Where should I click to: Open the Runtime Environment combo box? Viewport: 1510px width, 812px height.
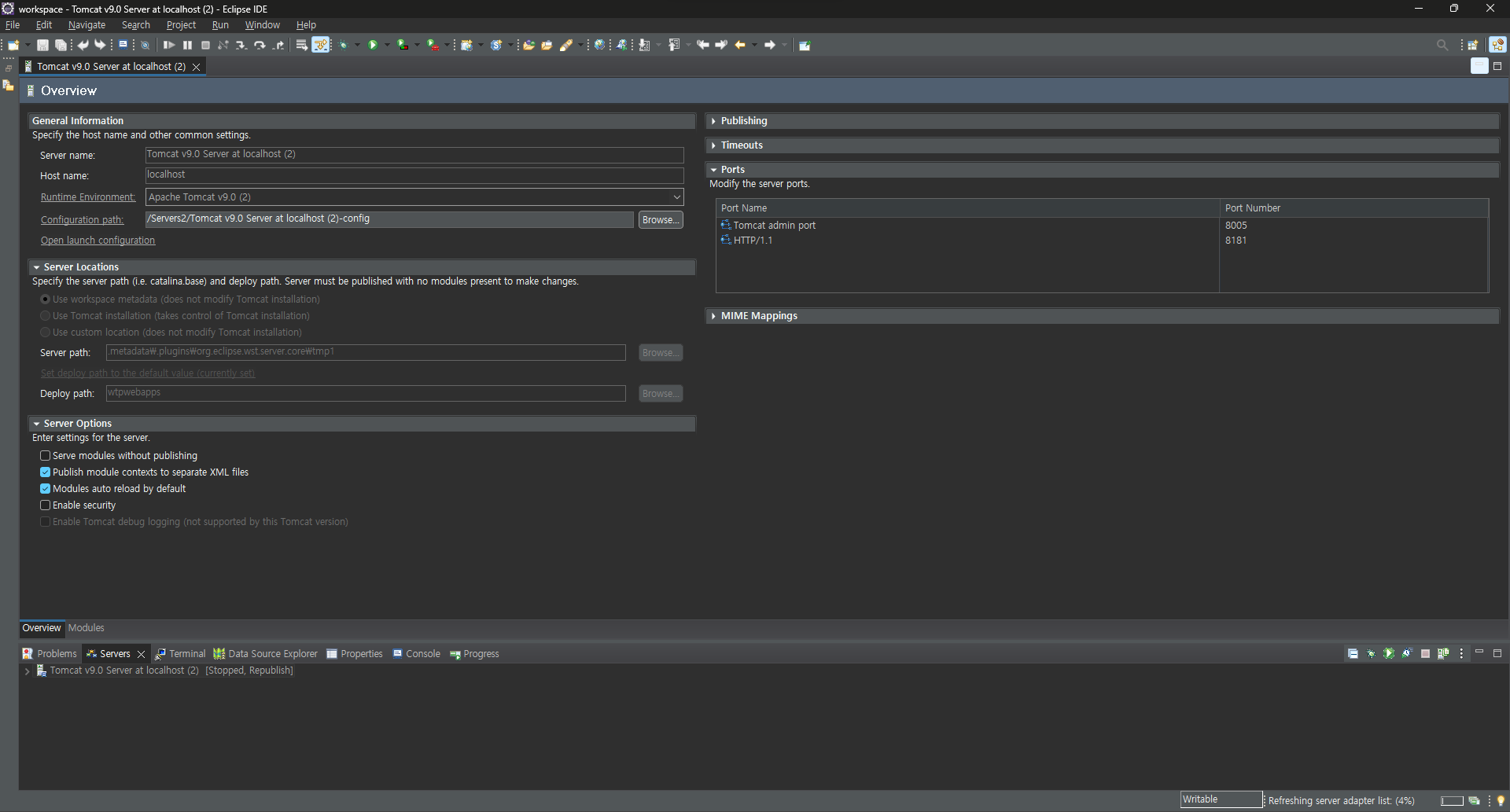414,197
